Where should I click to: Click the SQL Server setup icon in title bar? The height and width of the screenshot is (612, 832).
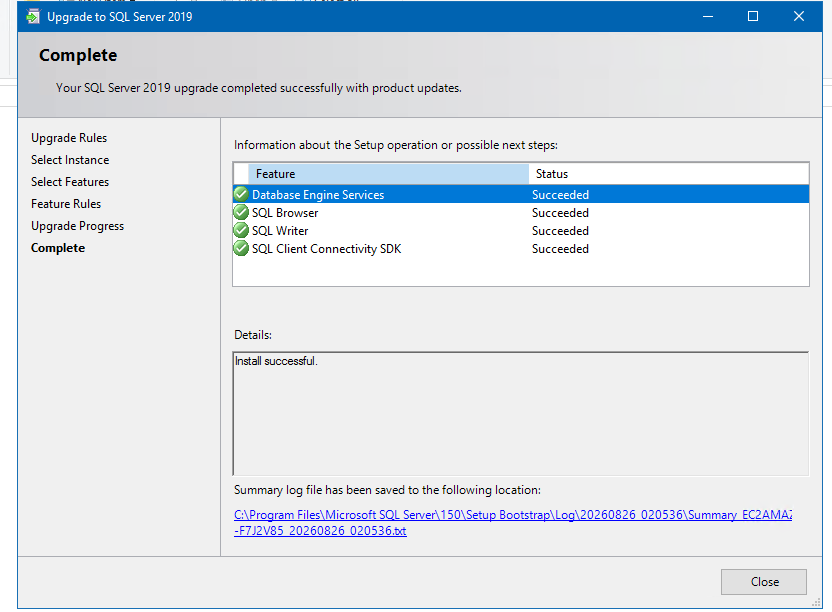[33, 16]
